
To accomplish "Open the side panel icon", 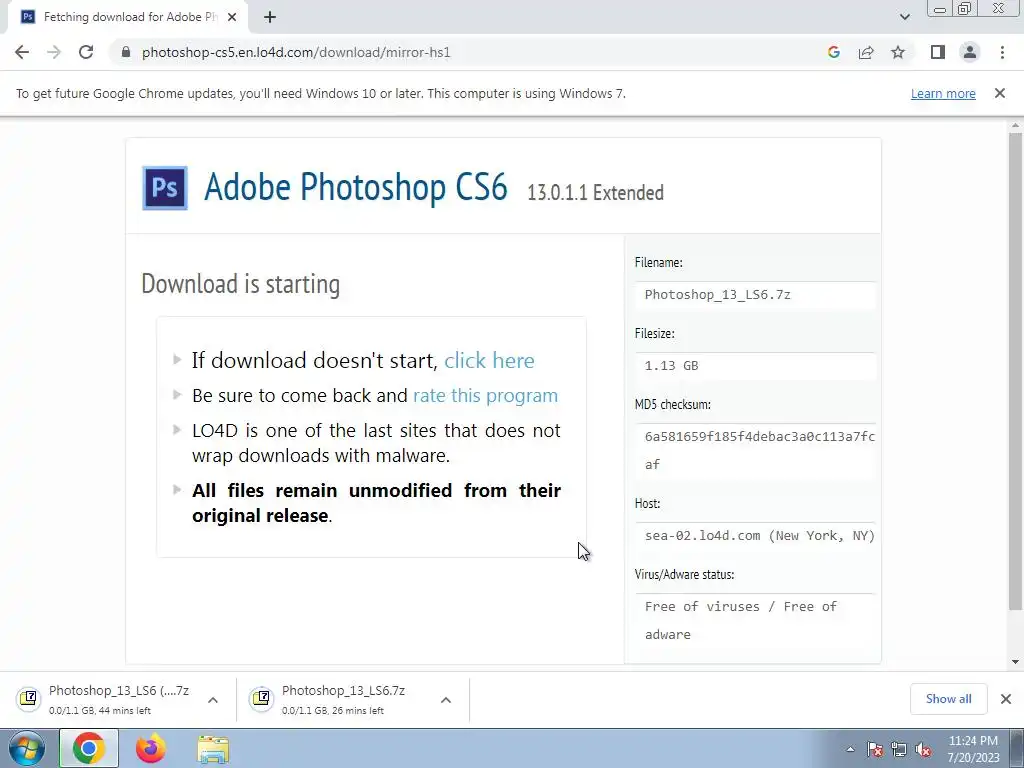I will (938, 52).
